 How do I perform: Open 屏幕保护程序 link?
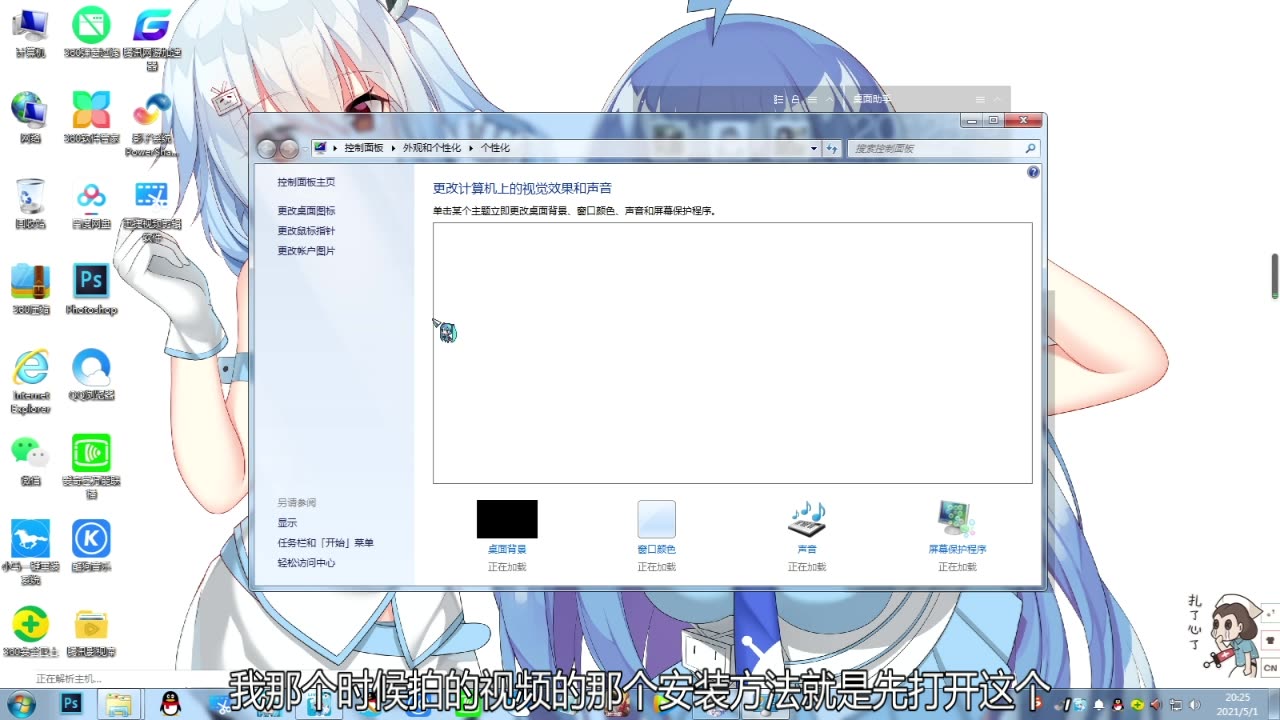(957, 549)
